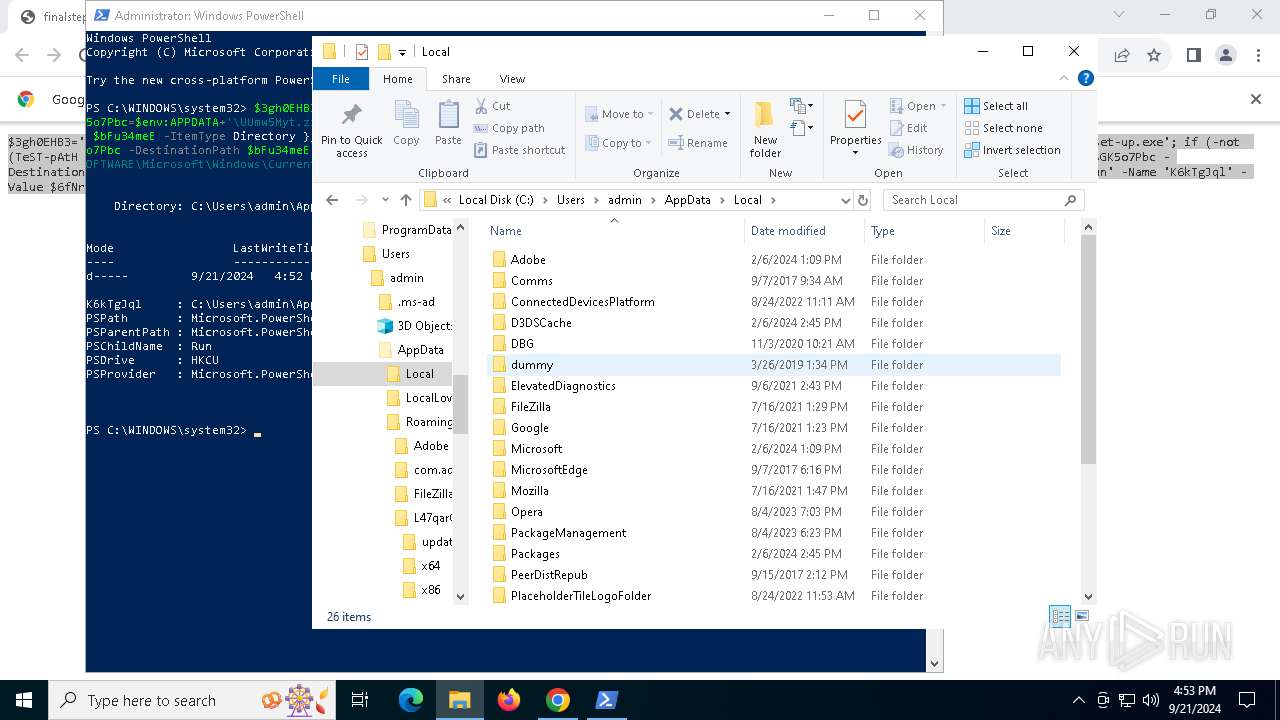Click Users in the address breadcrumb
Screen dimensions: 1280x720
571,200
